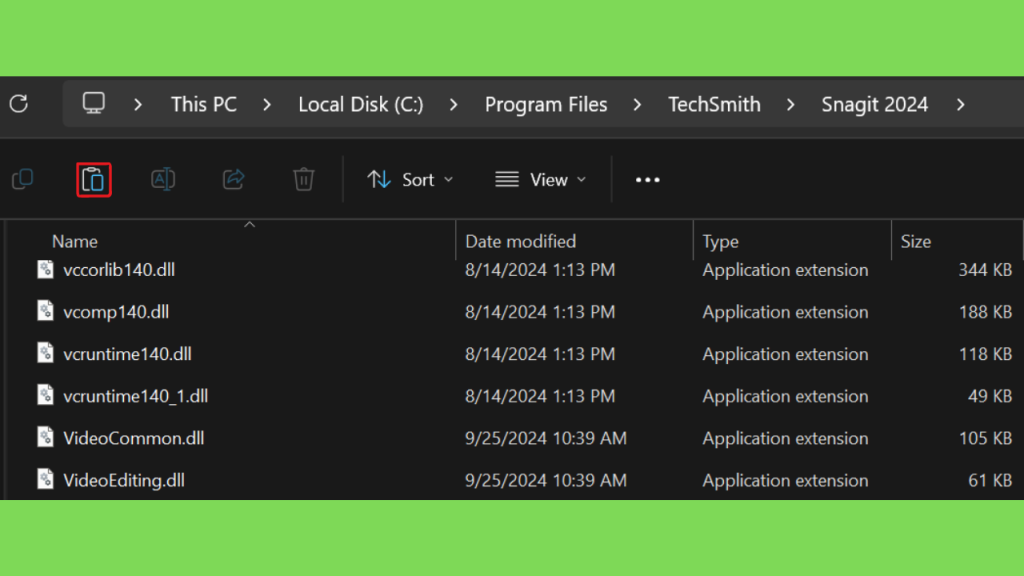Viewport: 1024px width, 576px height.
Task: Click the date of vccorlib140.dll
Action: [540, 270]
